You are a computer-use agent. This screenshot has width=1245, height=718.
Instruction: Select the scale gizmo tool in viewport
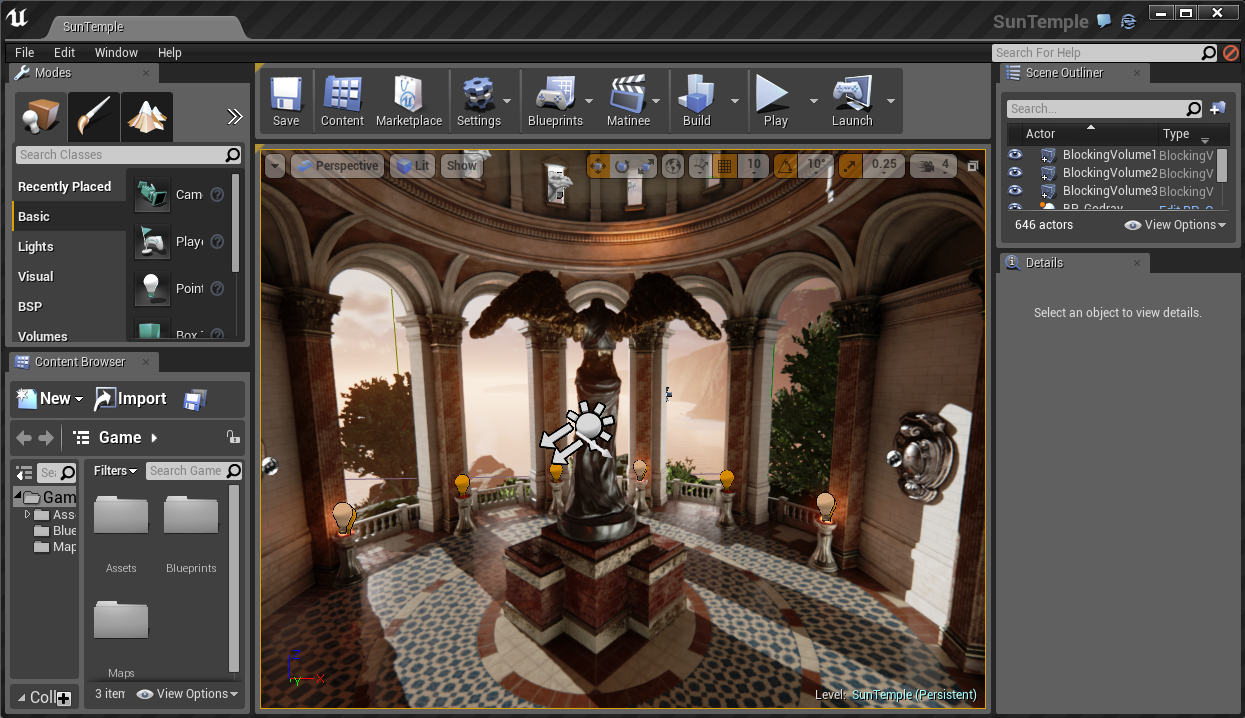646,166
